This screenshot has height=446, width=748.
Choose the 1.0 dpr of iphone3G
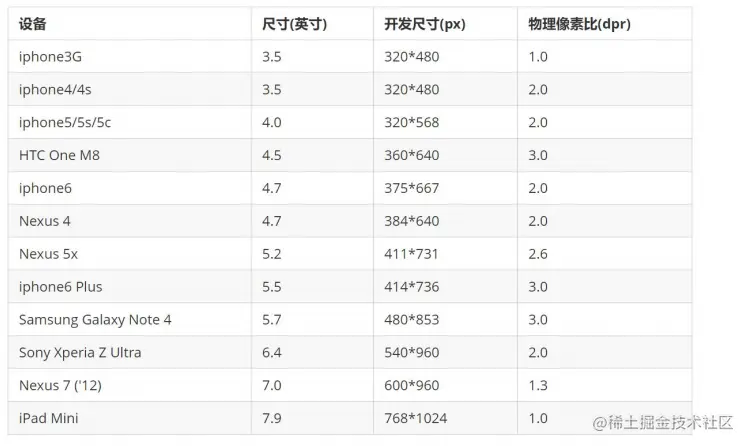pyautogui.click(x=538, y=57)
